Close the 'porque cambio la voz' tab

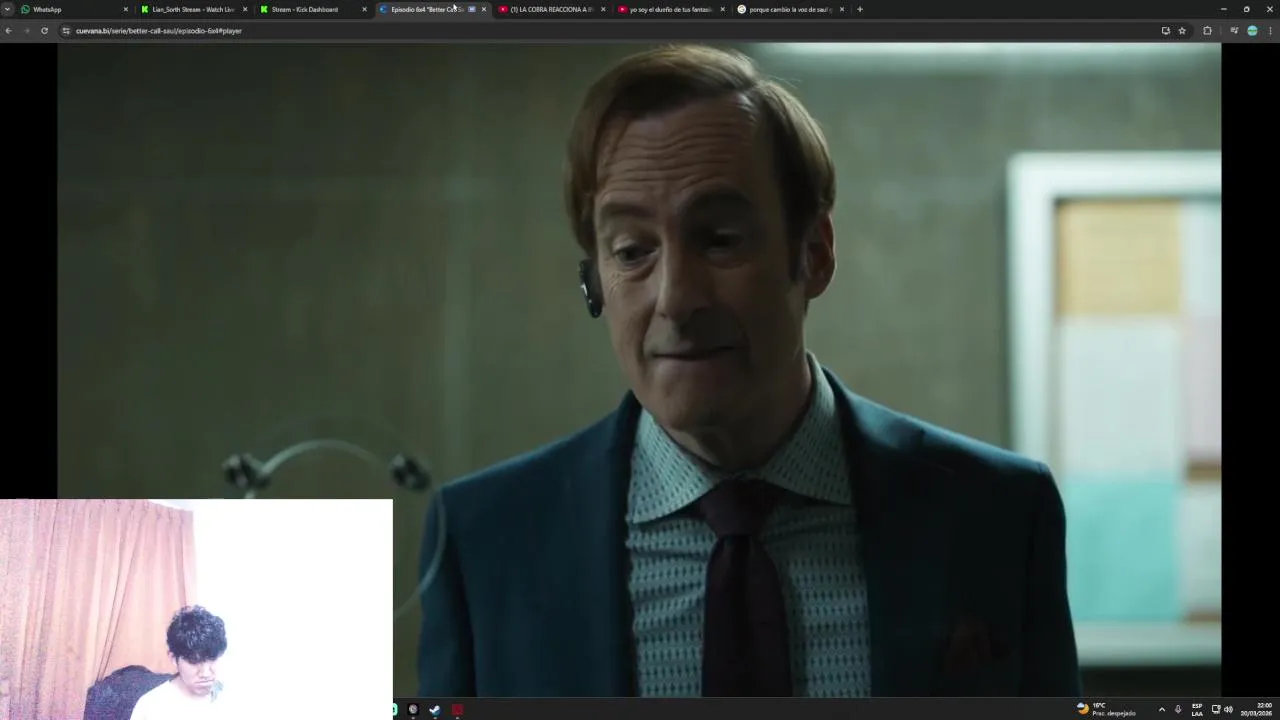pos(842,9)
